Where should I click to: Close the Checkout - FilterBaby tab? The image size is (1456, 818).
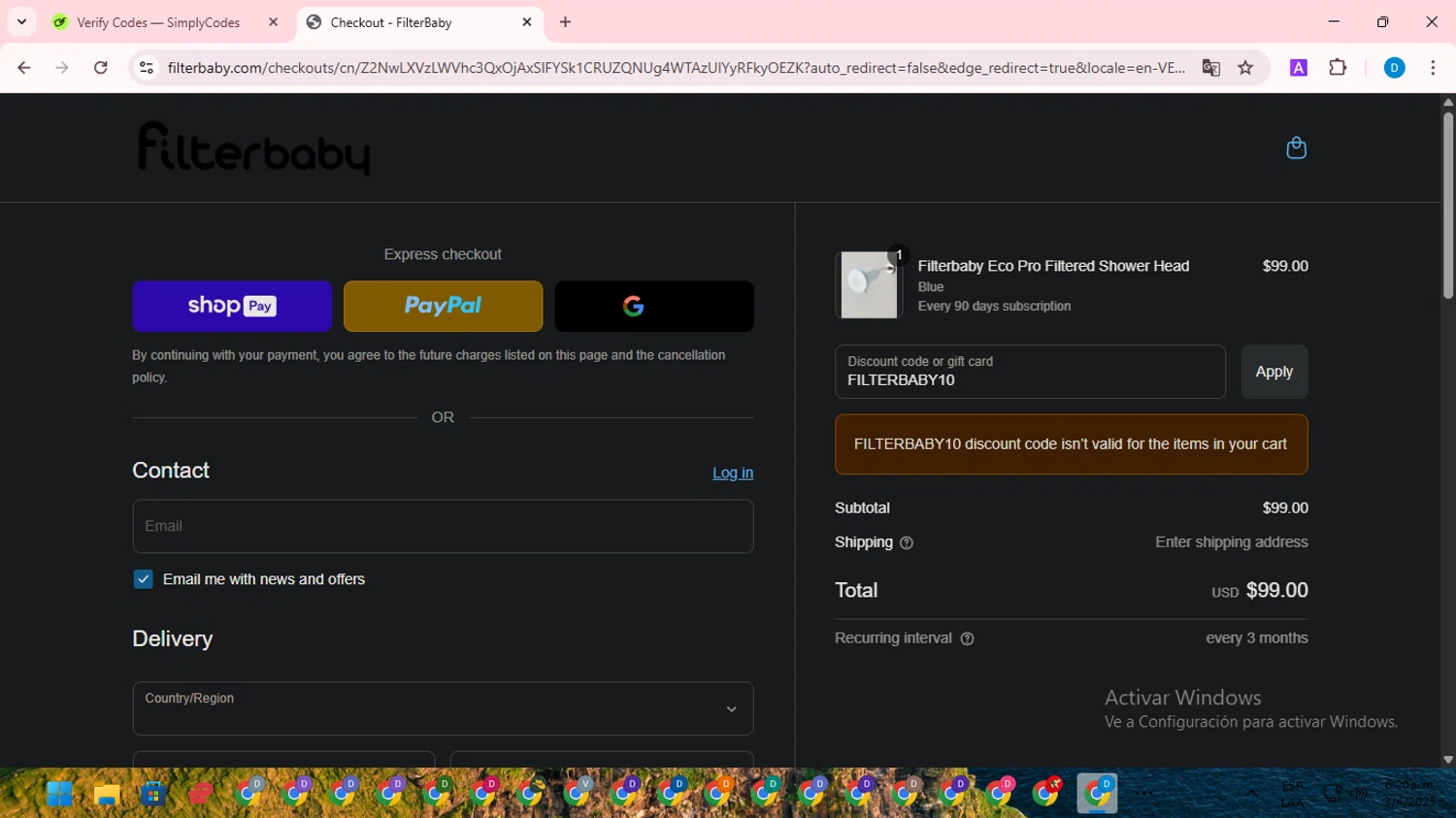[527, 22]
